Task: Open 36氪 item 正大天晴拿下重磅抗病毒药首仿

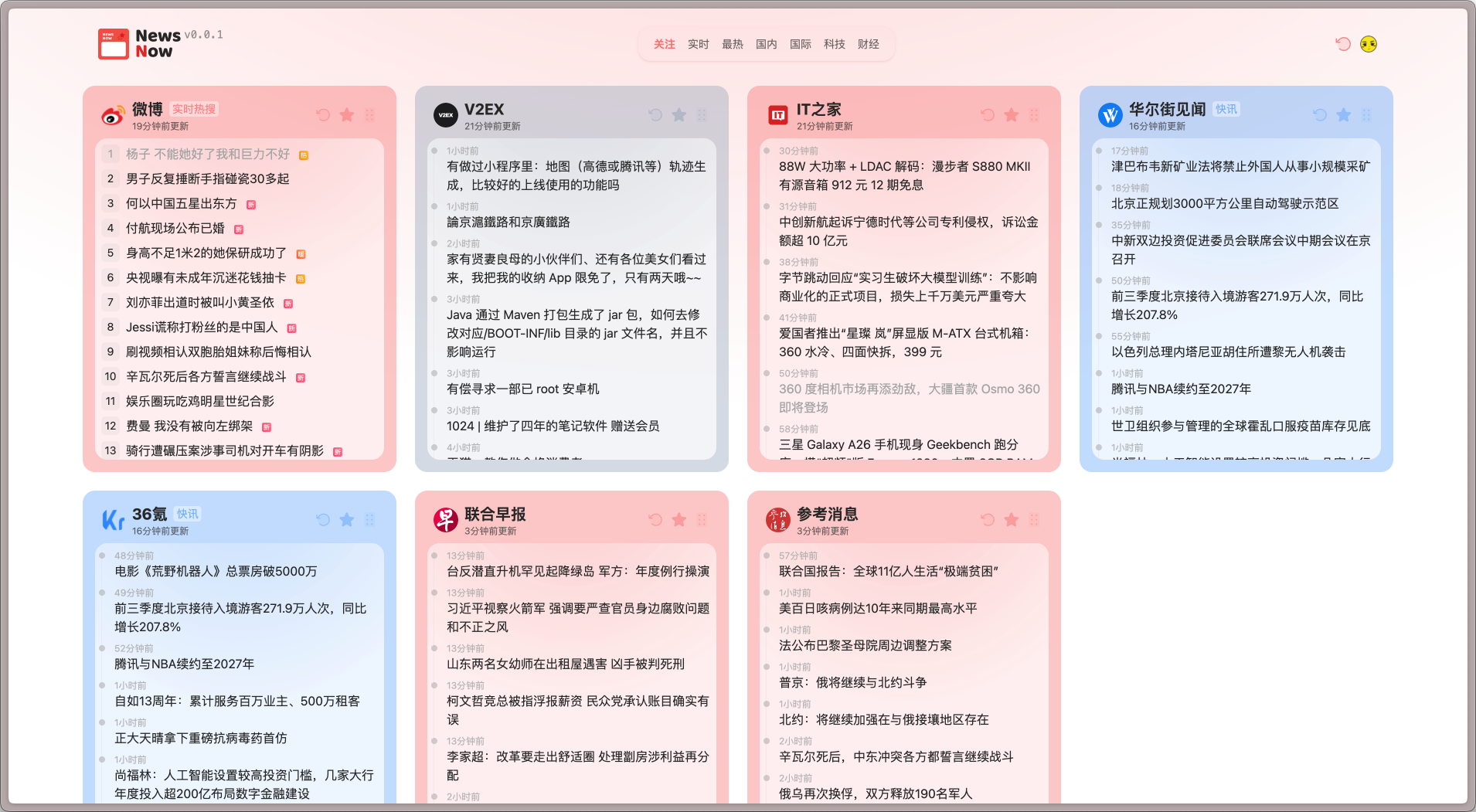Action: point(201,738)
